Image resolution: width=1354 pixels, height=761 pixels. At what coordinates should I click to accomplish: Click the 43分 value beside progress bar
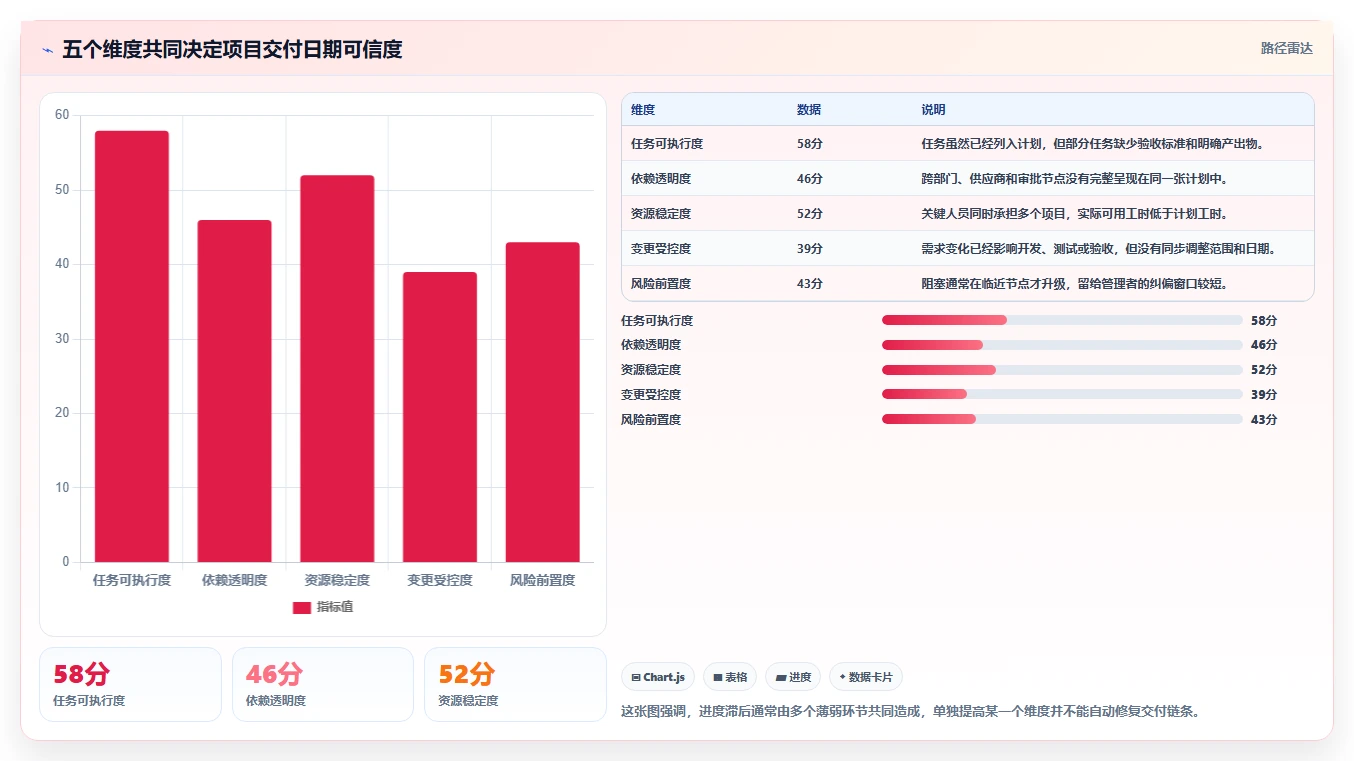[x=1264, y=420]
